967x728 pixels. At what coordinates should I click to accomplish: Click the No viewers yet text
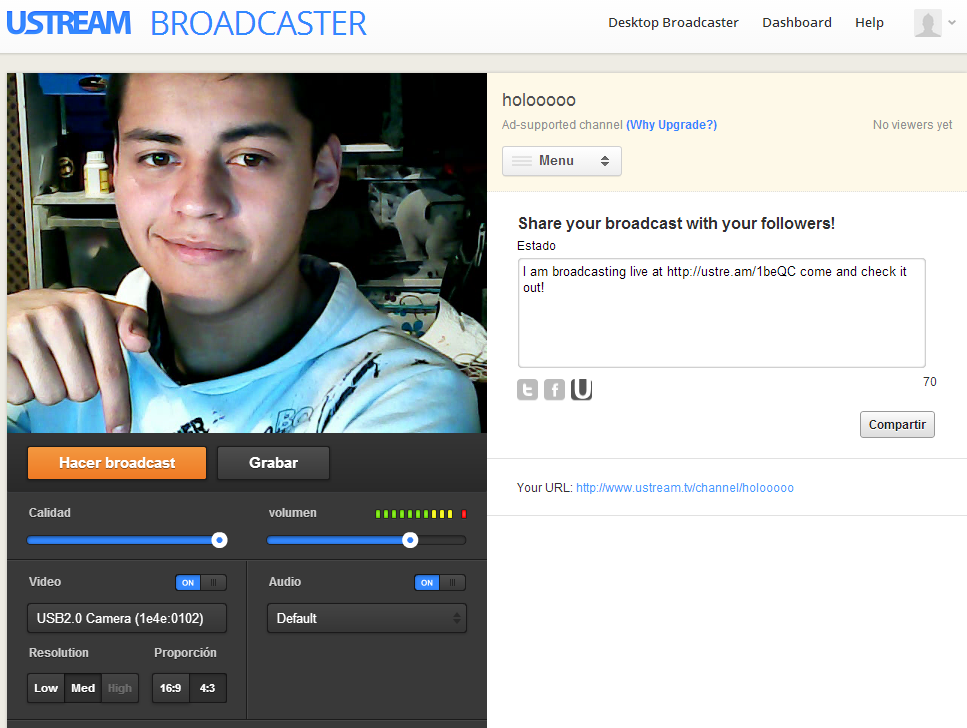coord(912,125)
